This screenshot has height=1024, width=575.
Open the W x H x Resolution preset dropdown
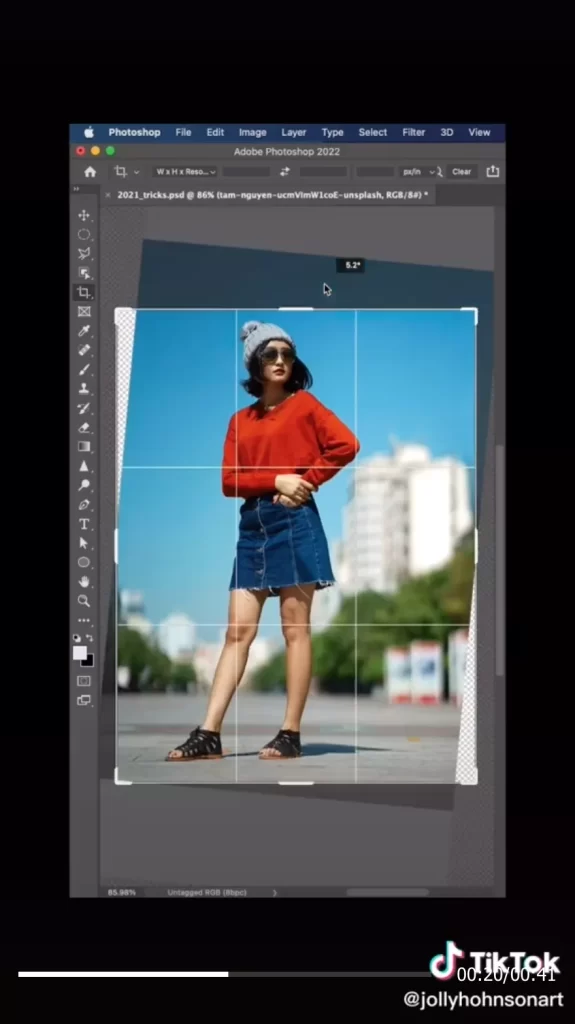coord(186,172)
